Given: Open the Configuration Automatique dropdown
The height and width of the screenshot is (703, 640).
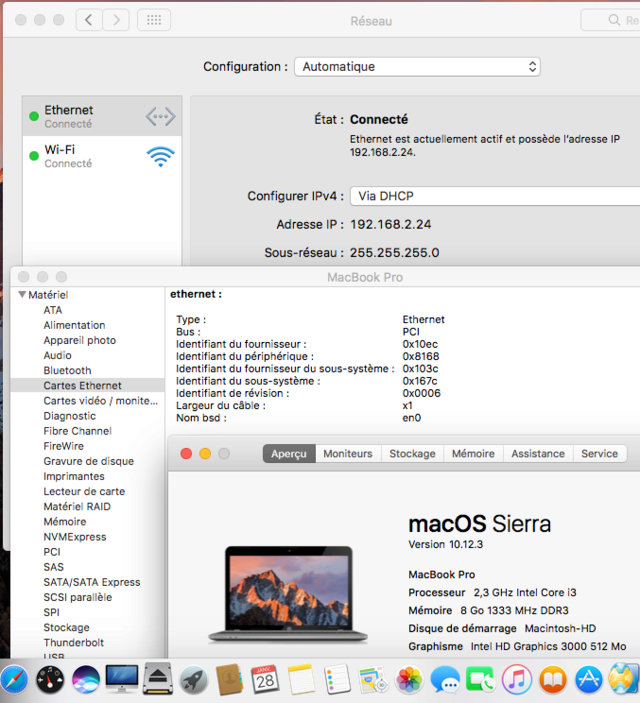Looking at the screenshot, I should click(x=417, y=67).
